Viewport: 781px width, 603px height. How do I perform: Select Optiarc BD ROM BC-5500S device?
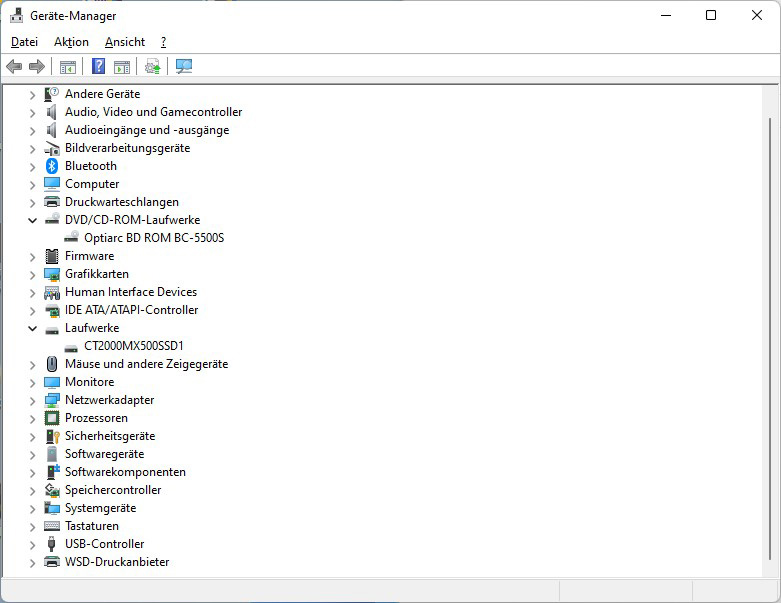click(154, 238)
